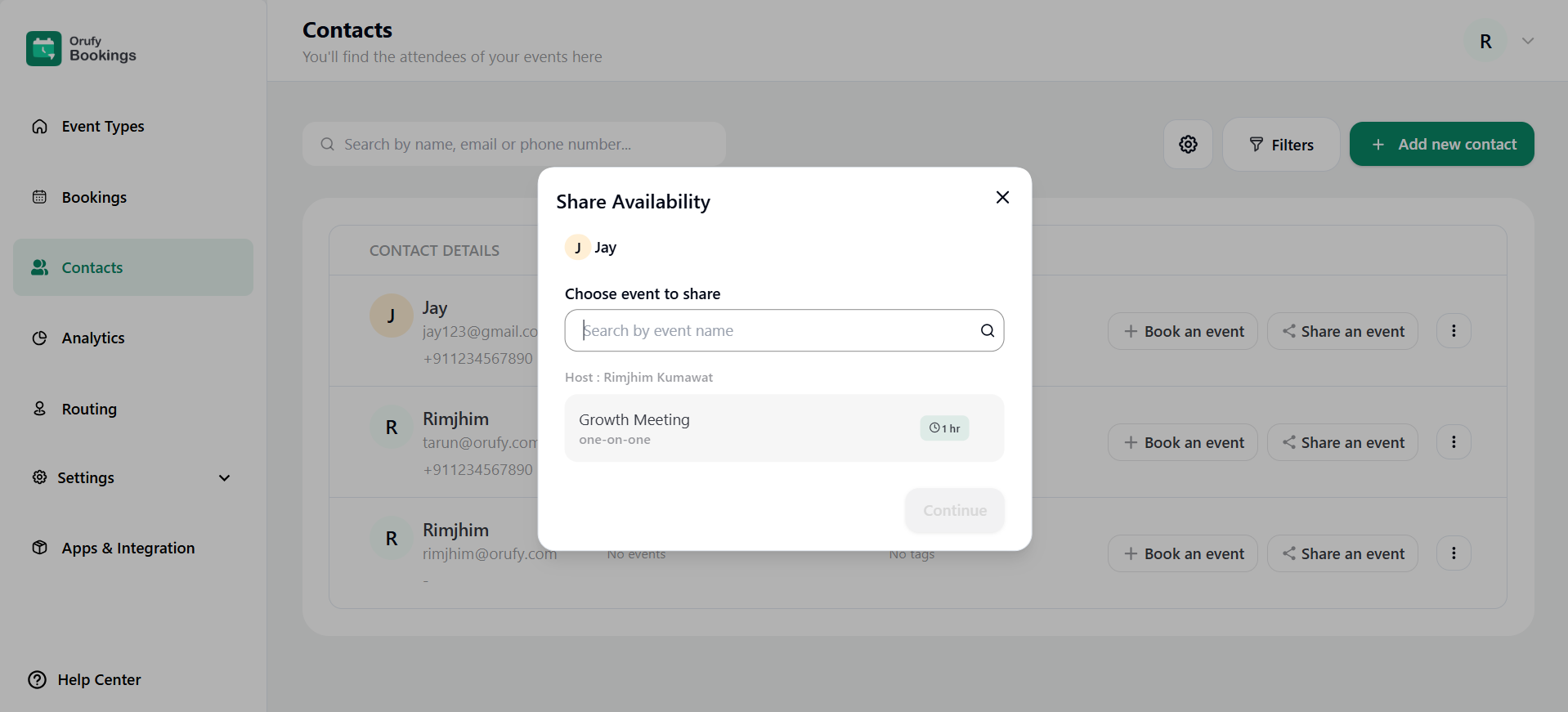The width and height of the screenshot is (1568, 712).
Task: Select the Growth Meeting event
Action: pos(736,428)
